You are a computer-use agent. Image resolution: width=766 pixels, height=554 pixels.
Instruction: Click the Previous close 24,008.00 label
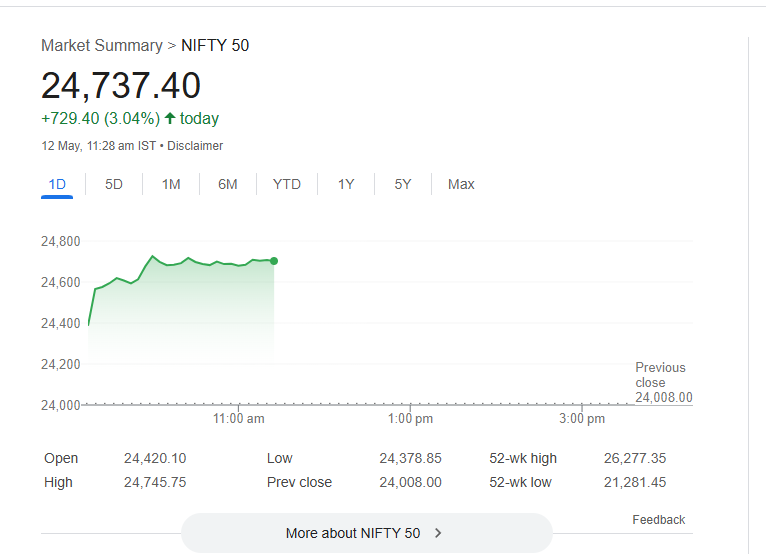coord(663,383)
